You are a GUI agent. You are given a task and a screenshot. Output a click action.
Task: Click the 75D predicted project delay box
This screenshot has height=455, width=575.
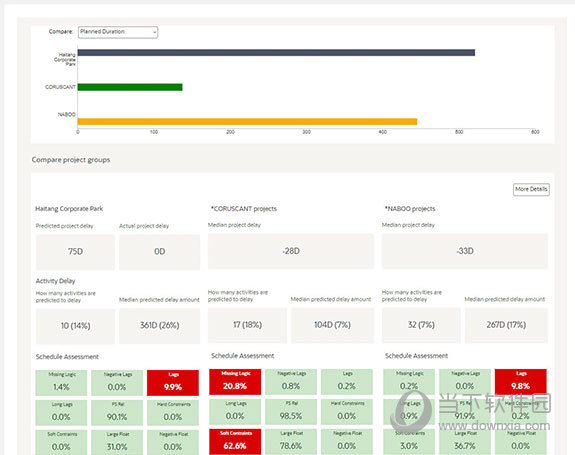coord(75,252)
